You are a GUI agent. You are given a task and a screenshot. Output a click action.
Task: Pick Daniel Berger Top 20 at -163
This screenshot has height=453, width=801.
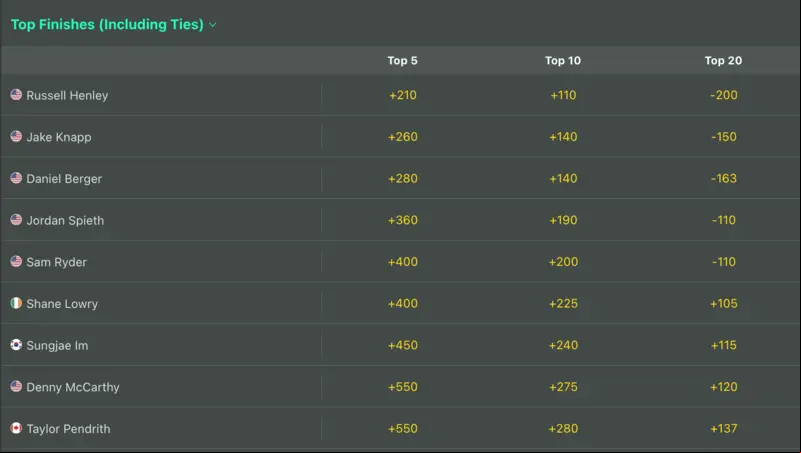click(x=723, y=178)
